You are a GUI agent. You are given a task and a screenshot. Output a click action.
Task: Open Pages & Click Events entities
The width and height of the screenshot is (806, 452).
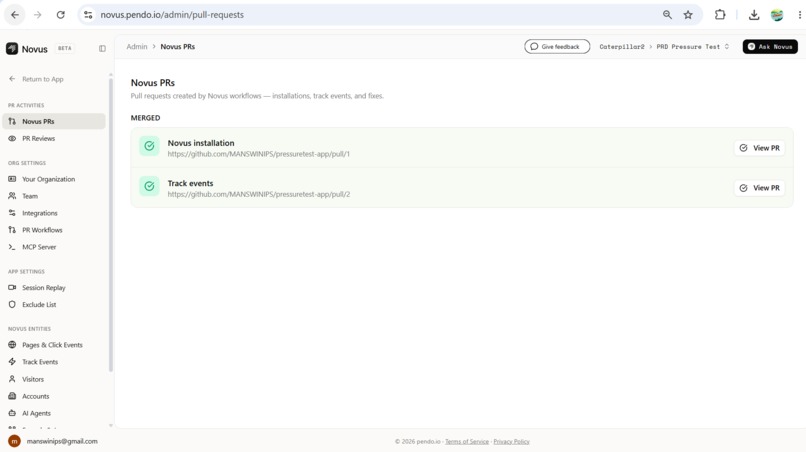[54, 345]
